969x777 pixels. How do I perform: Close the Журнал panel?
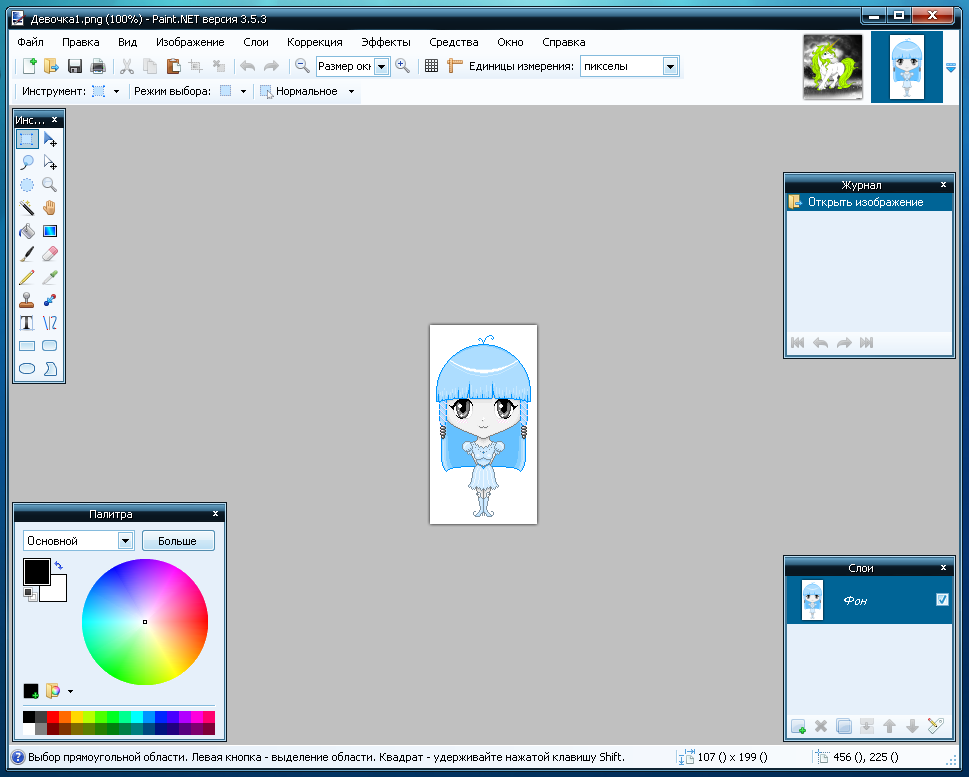pos(943,185)
